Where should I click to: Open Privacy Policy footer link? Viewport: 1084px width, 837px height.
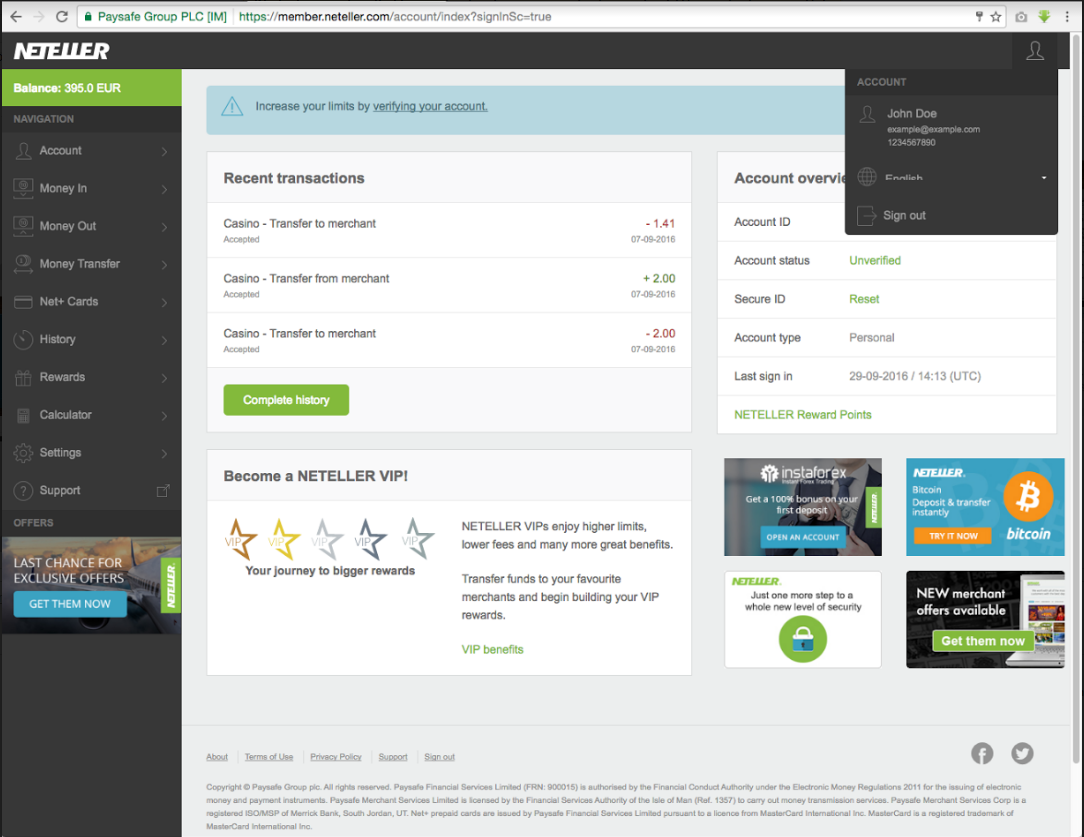(x=336, y=757)
